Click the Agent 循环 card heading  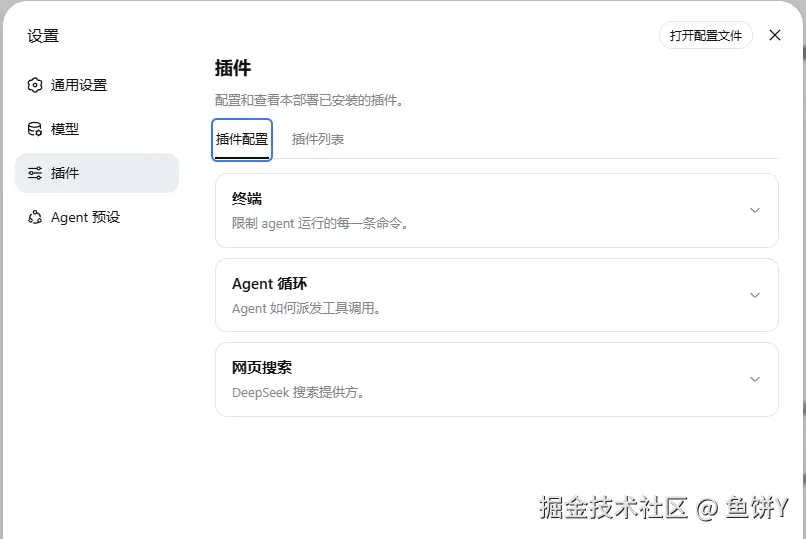tap(269, 284)
